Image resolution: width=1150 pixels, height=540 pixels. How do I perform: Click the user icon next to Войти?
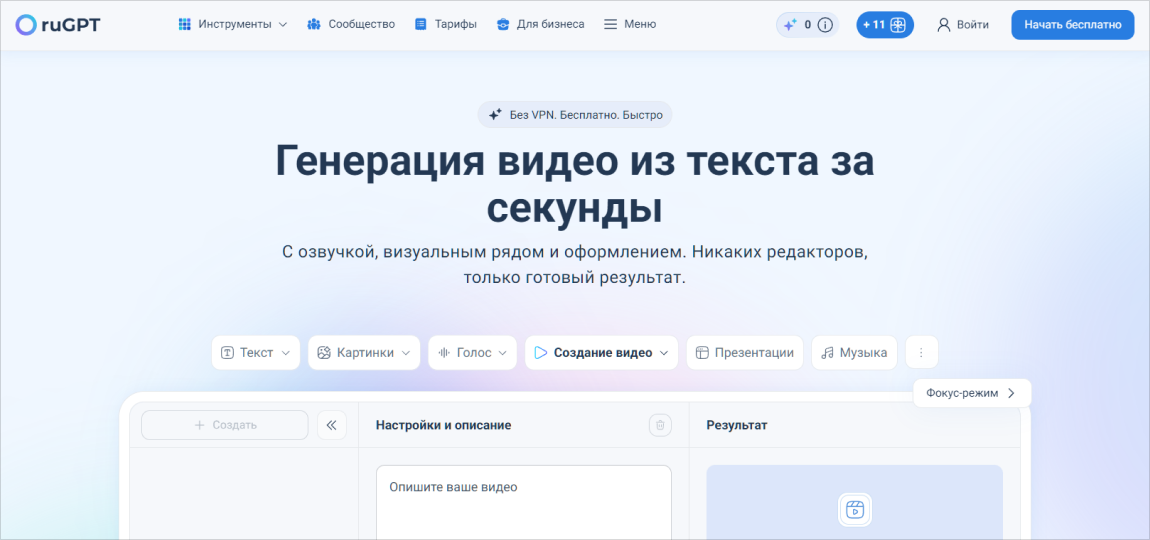(943, 25)
